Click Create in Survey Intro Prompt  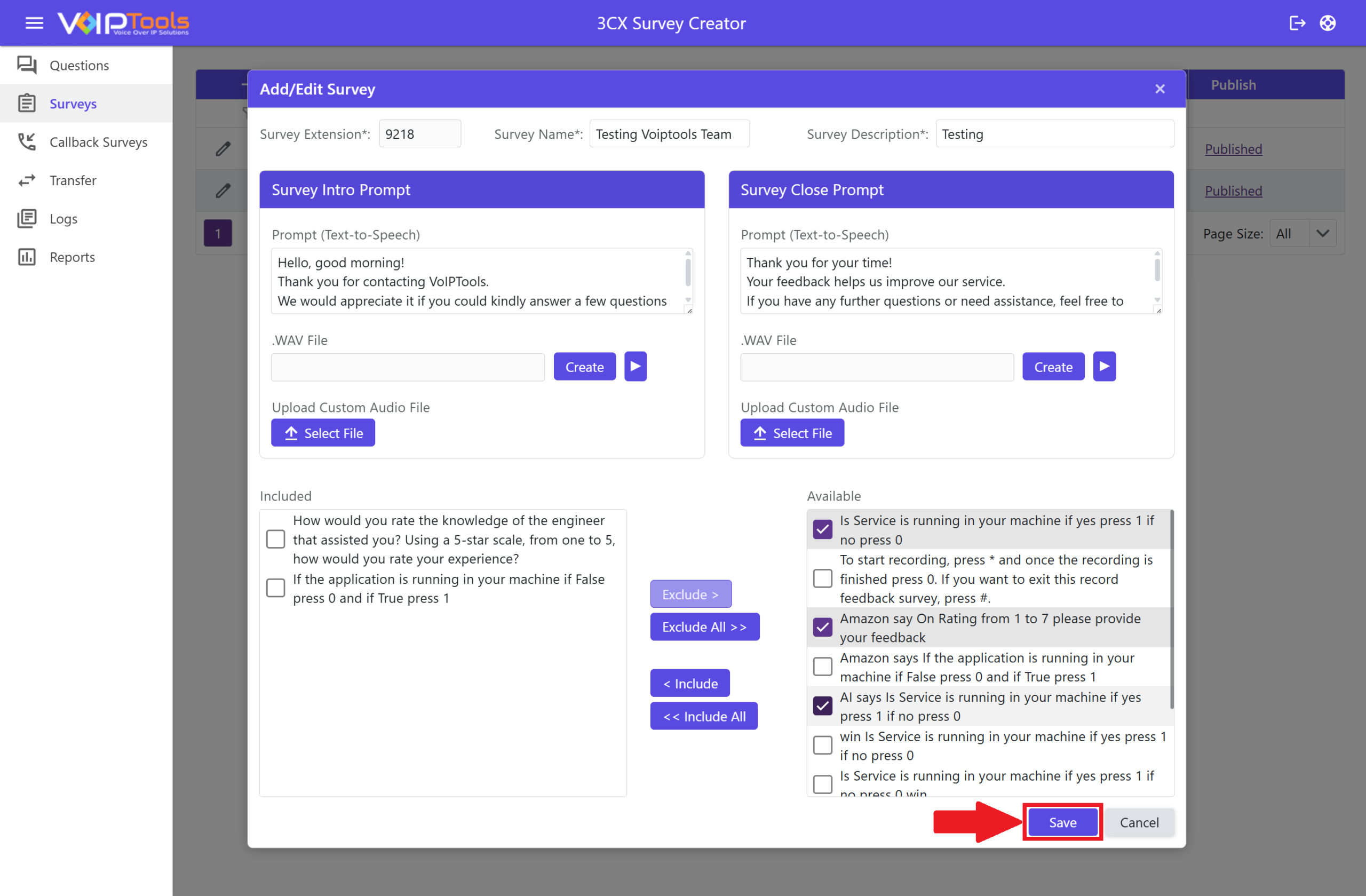[584, 367]
